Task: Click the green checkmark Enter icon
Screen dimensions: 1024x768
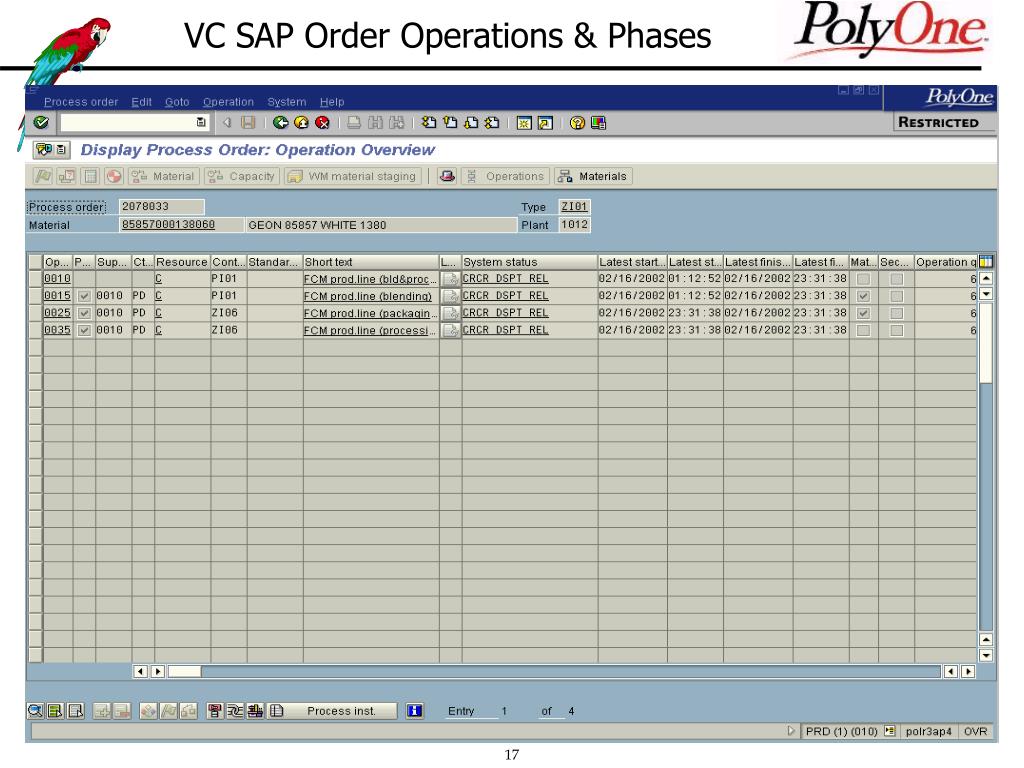Action: 41,122
